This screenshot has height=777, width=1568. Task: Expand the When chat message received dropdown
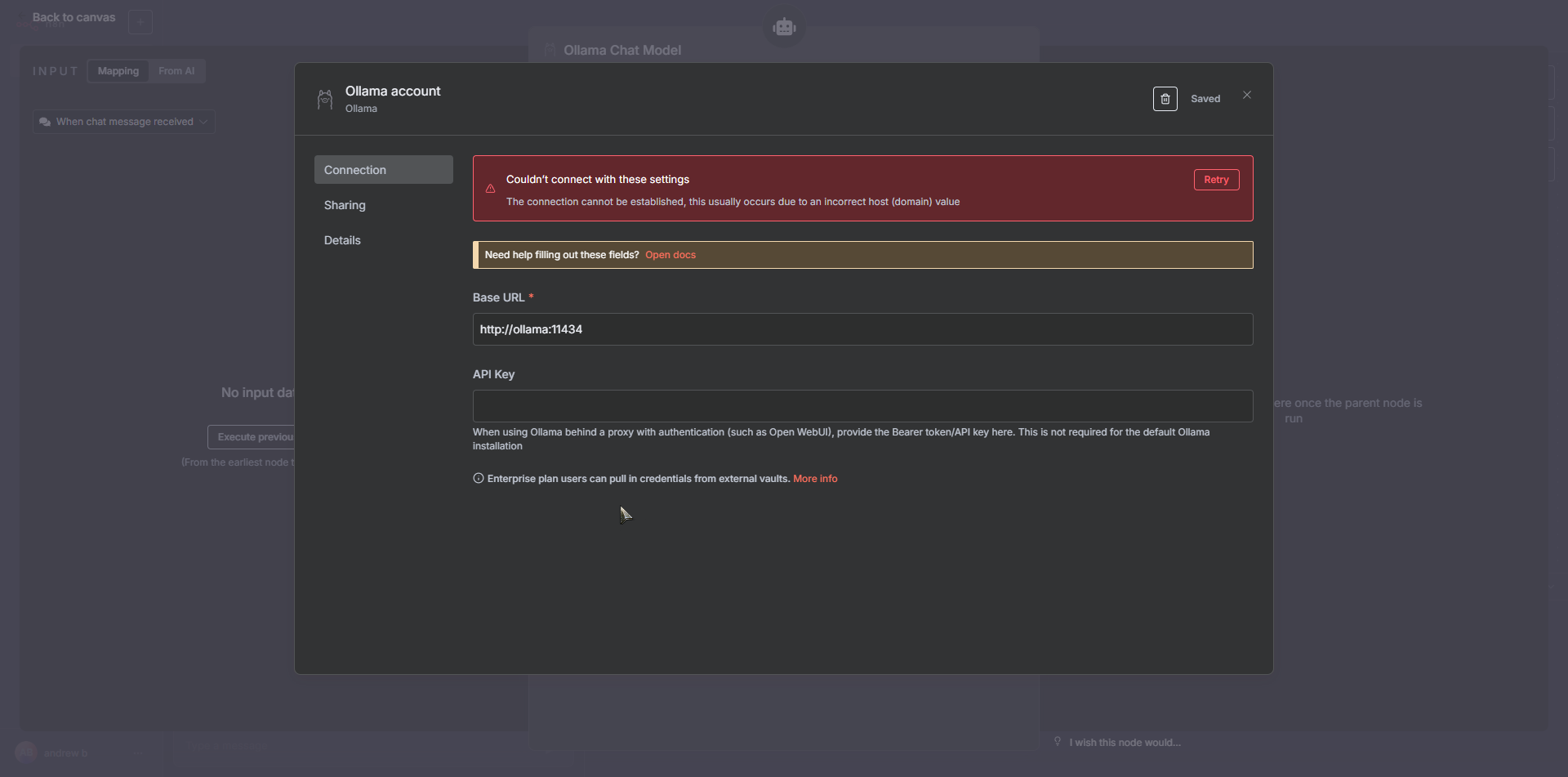[124, 122]
